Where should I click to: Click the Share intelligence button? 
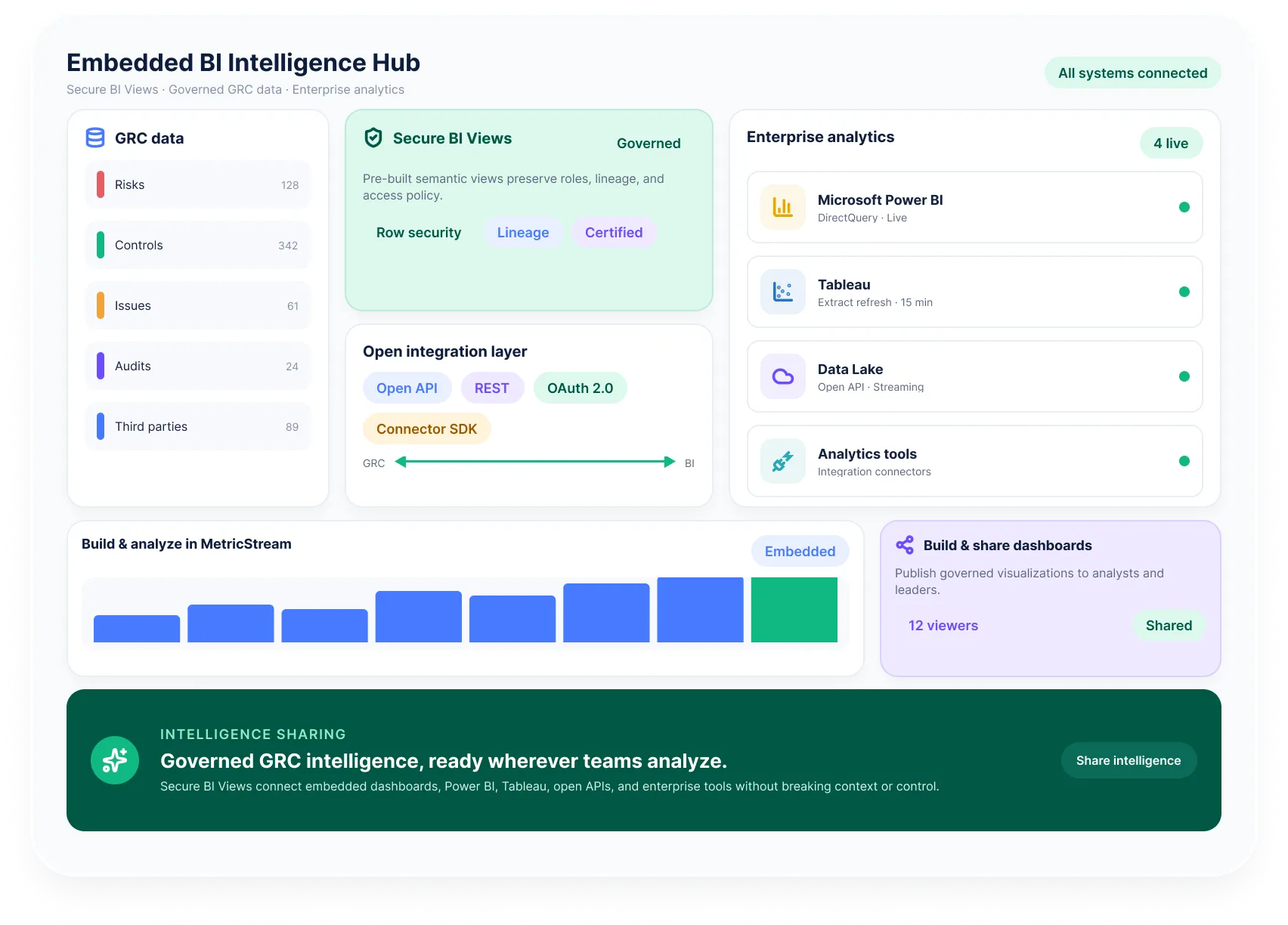click(1129, 760)
